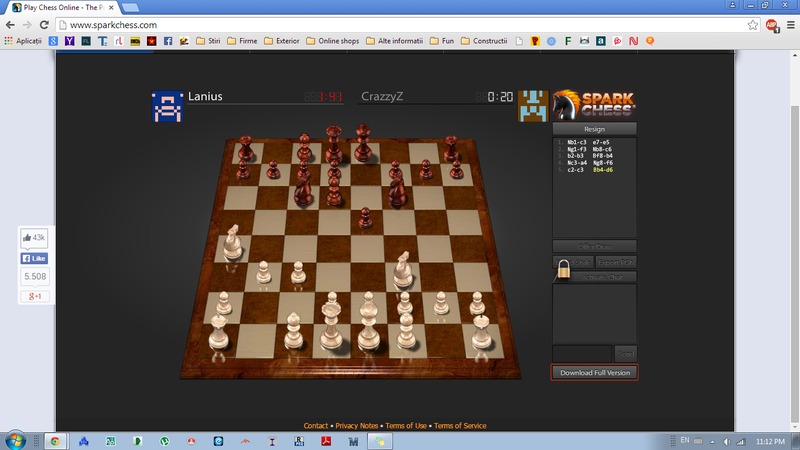Image resolution: width=800 pixels, height=450 pixels.
Task: Open the Windows Start menu
Action: point(16,439)
